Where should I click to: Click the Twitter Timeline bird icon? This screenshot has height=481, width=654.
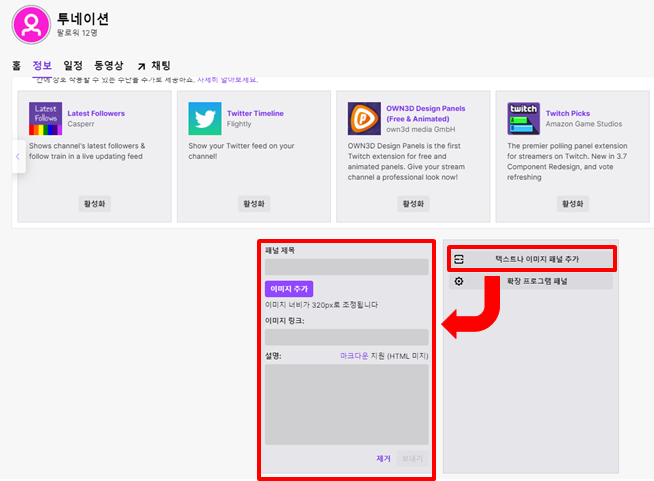pyautogui.click(x=204, y=119)
